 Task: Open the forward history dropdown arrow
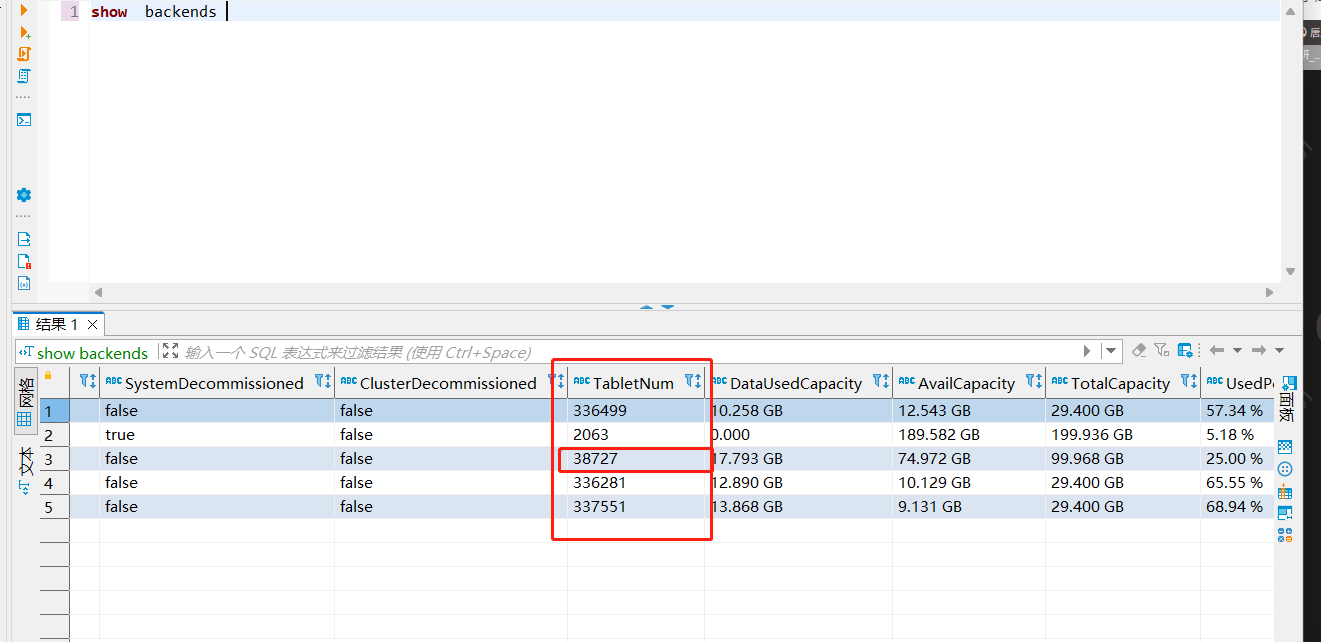tap(1280, 351)
